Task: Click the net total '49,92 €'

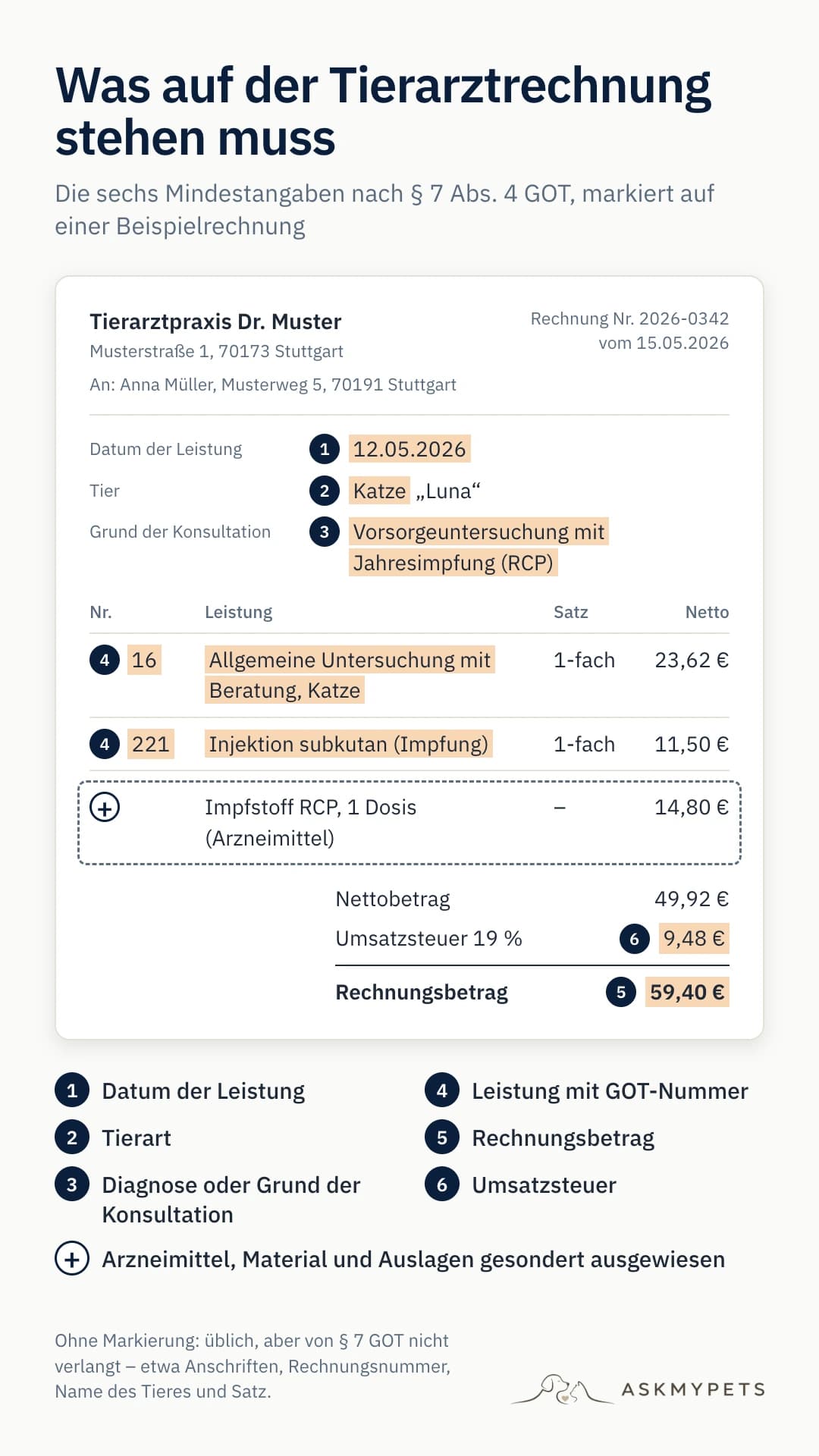Action: pyautogui.click(x=692, y=899)
